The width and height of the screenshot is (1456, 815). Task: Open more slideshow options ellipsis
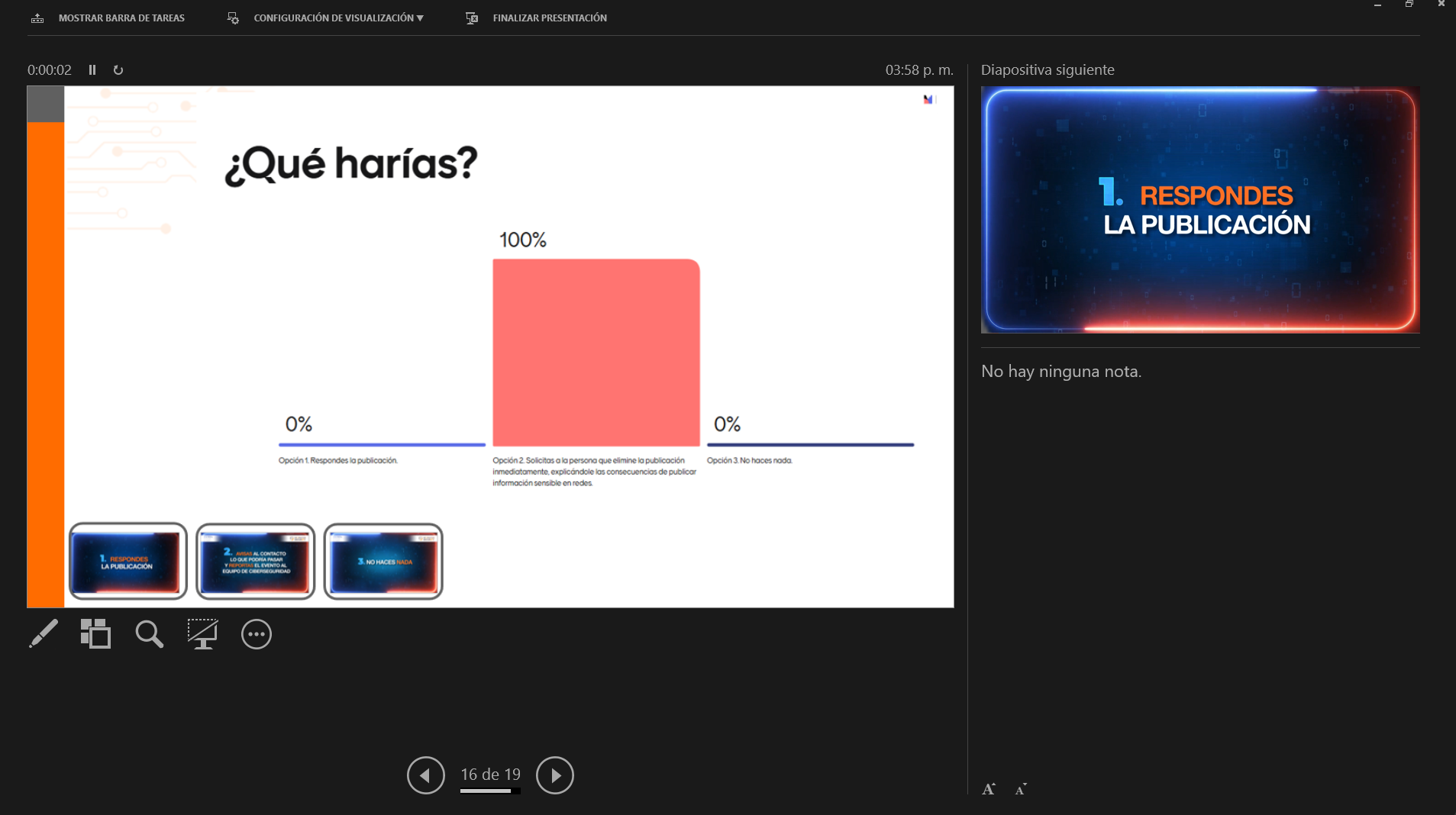(256, 633)
